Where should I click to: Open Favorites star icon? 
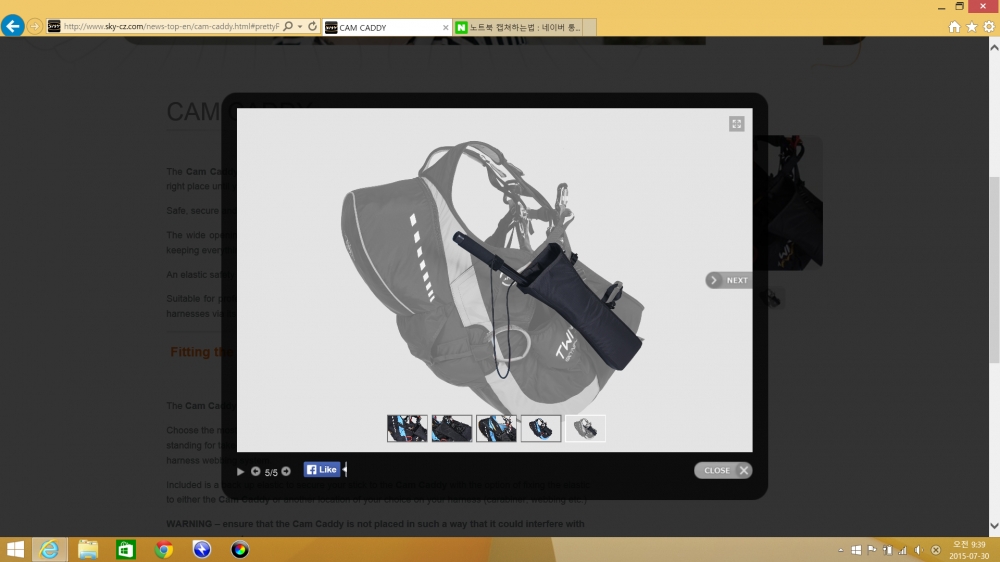[x=971, y=27]
